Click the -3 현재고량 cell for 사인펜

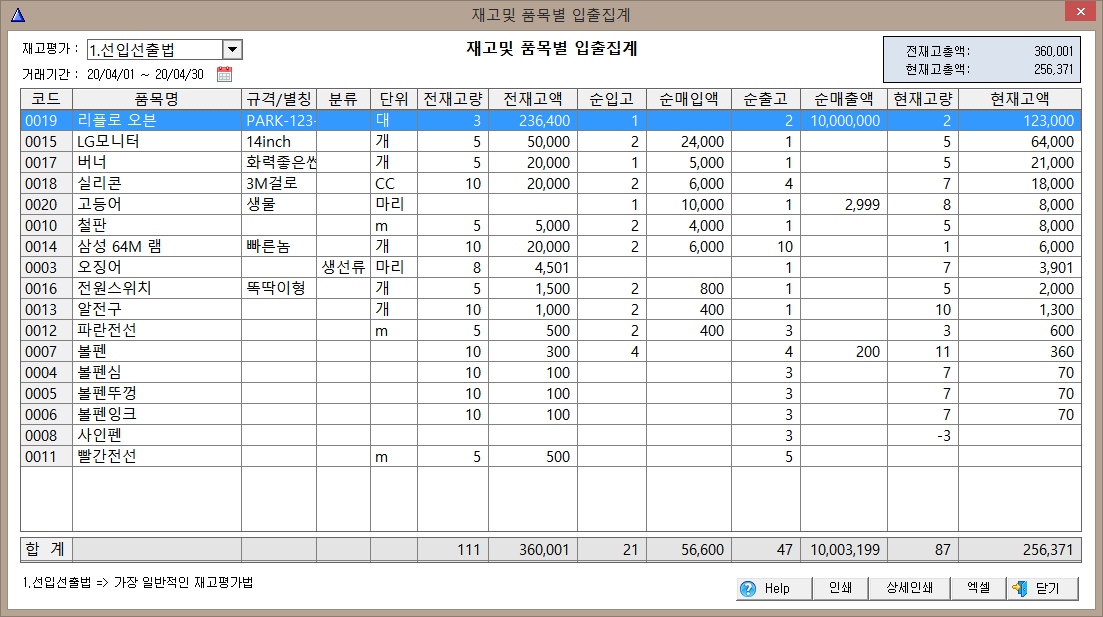[923, 435]
